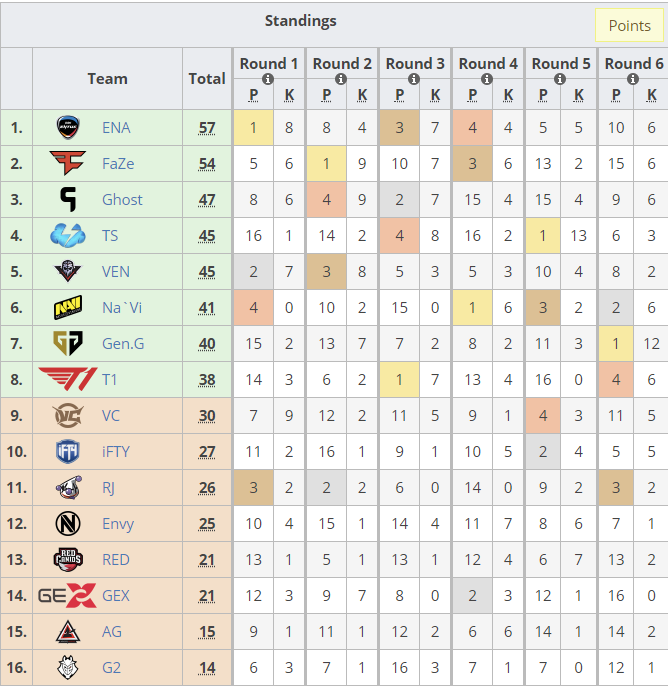Open the ENA team link
This screenshot has width=668, height=686.
[116, 128]
